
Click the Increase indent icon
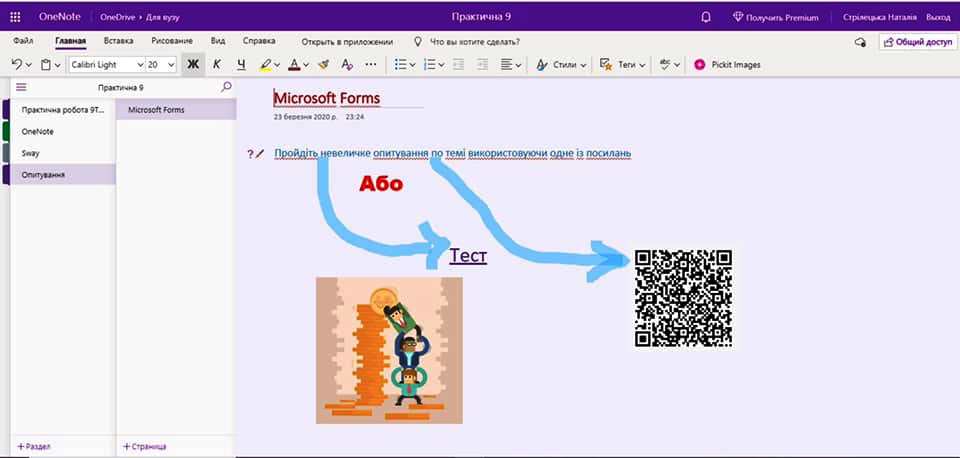point(482,64)
